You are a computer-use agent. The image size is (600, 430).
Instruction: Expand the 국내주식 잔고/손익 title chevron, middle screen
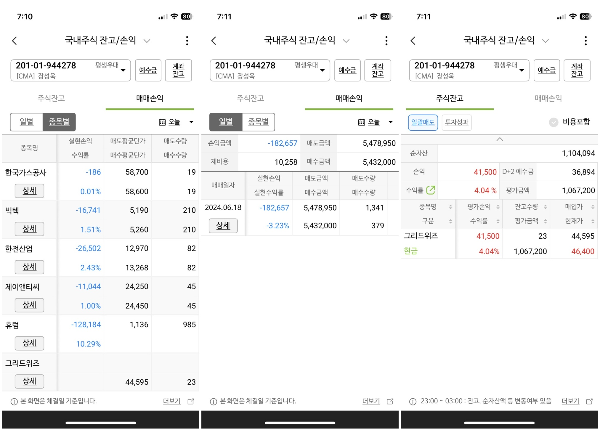pos(346,41)
